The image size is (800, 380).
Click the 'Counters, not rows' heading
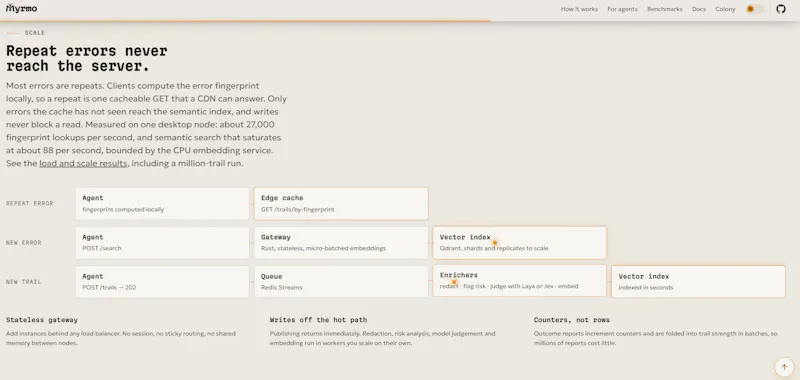[x=571, y=320]
